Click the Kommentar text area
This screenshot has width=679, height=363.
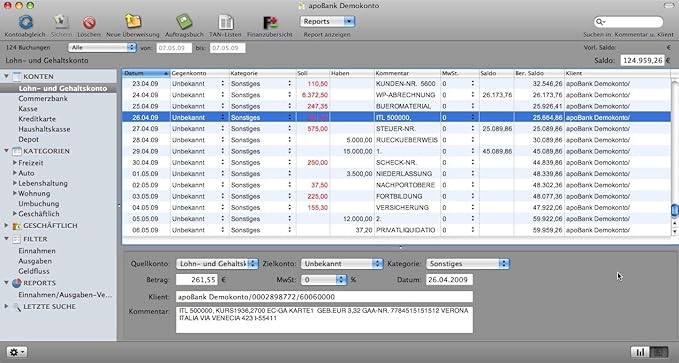pos(324,320)
